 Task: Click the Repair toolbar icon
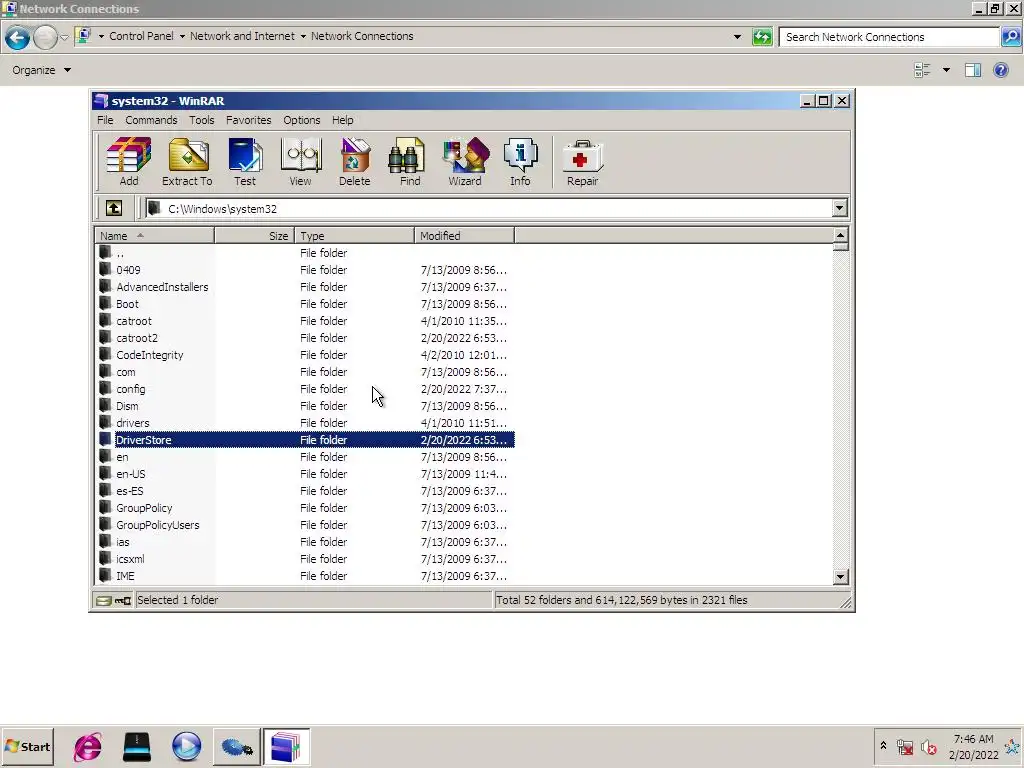coord(583,162)
